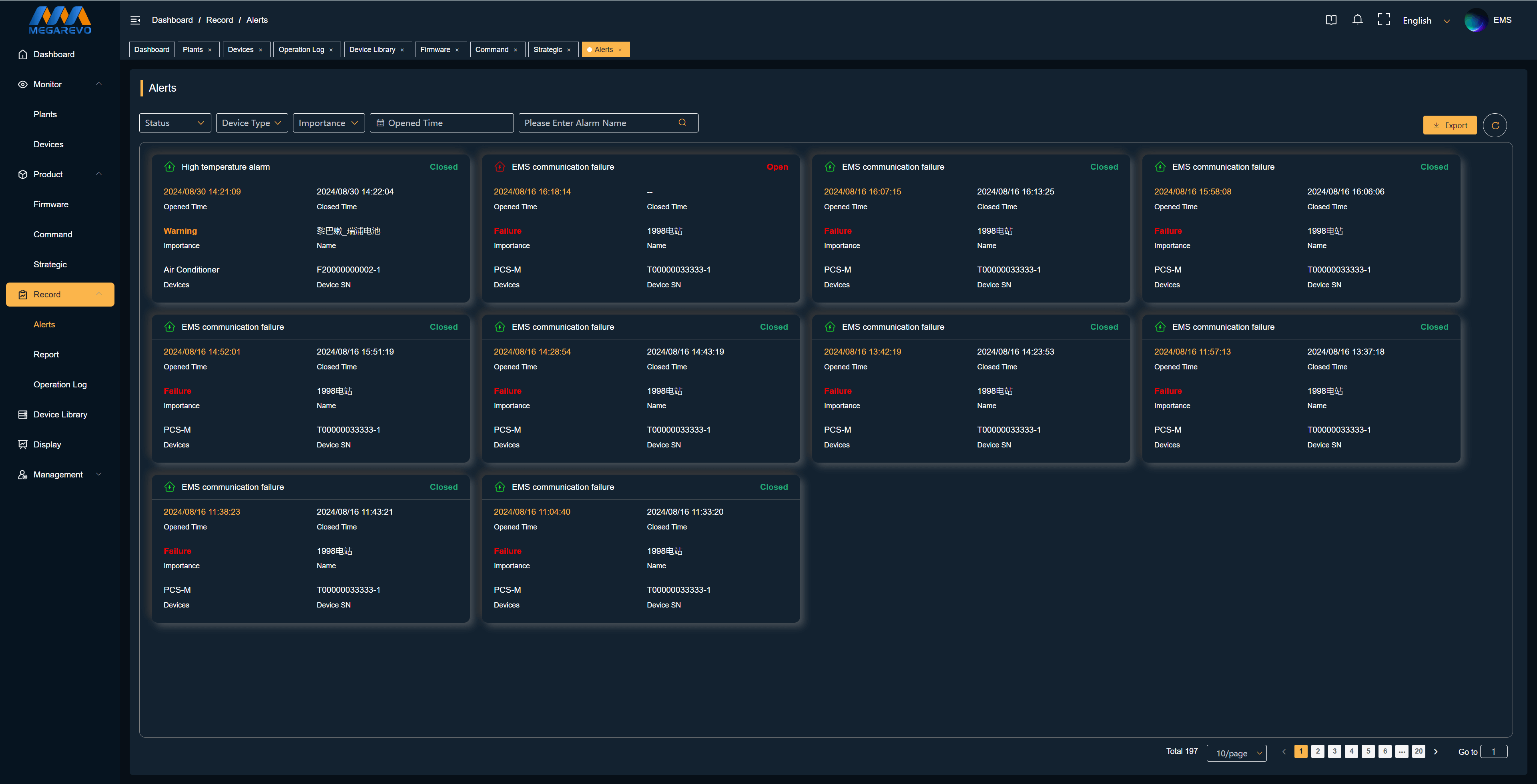Open Plants under Monitor
Image resolution: width=1537 pixels, height=784 pixels.
45,114
